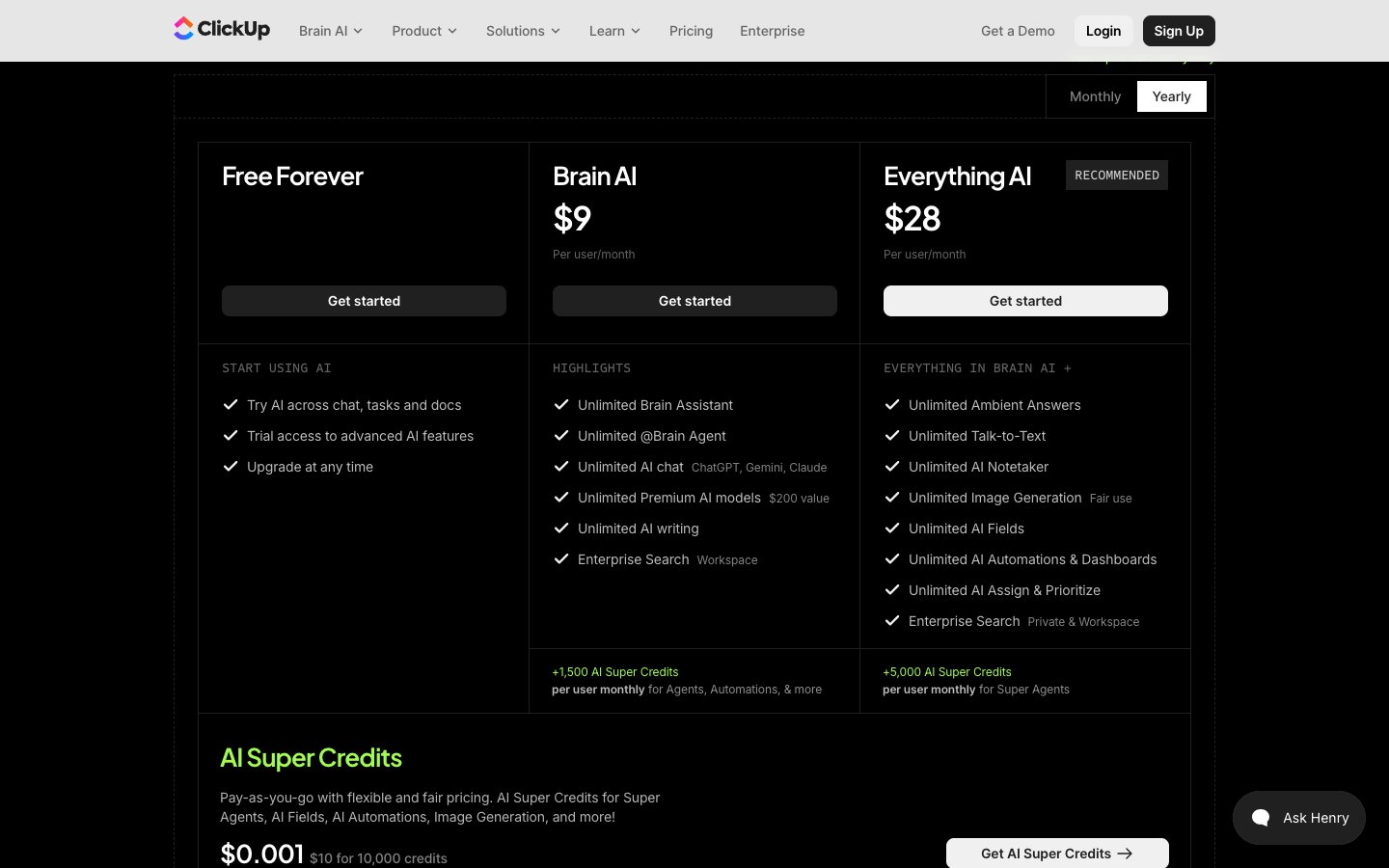Expand the Learn dropdown
Image resolution: width=1389 pixels, height=868 pixels.
pyautogui.click(x=614, y=31)
